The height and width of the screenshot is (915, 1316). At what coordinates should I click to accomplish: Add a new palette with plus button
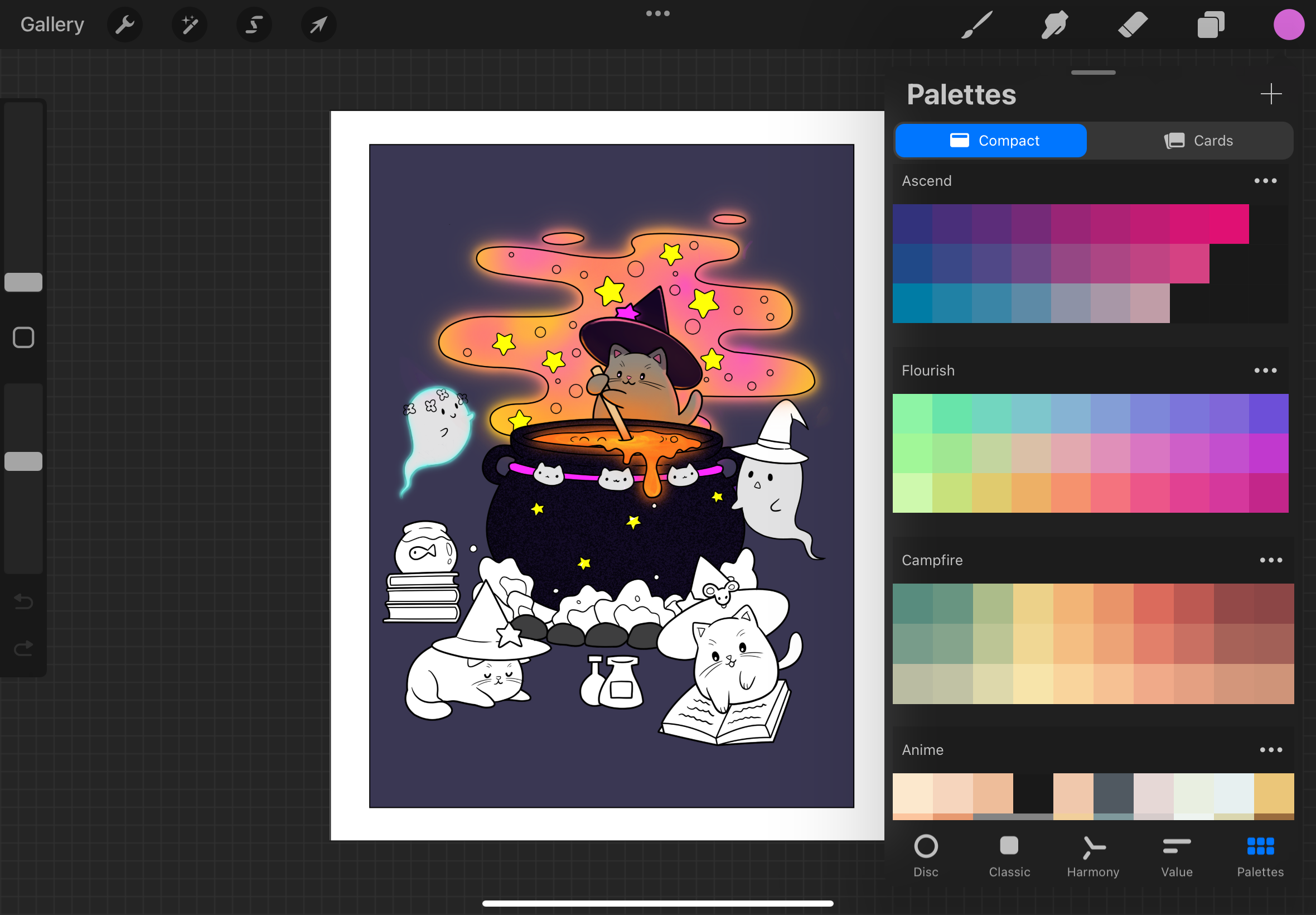pyautogui.click(x=1270, y=94)
